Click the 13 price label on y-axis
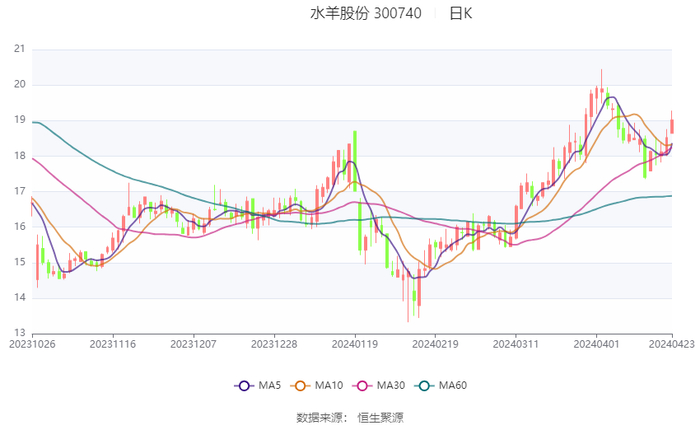Viewport: 700px width, 426px height. [20, 333]
